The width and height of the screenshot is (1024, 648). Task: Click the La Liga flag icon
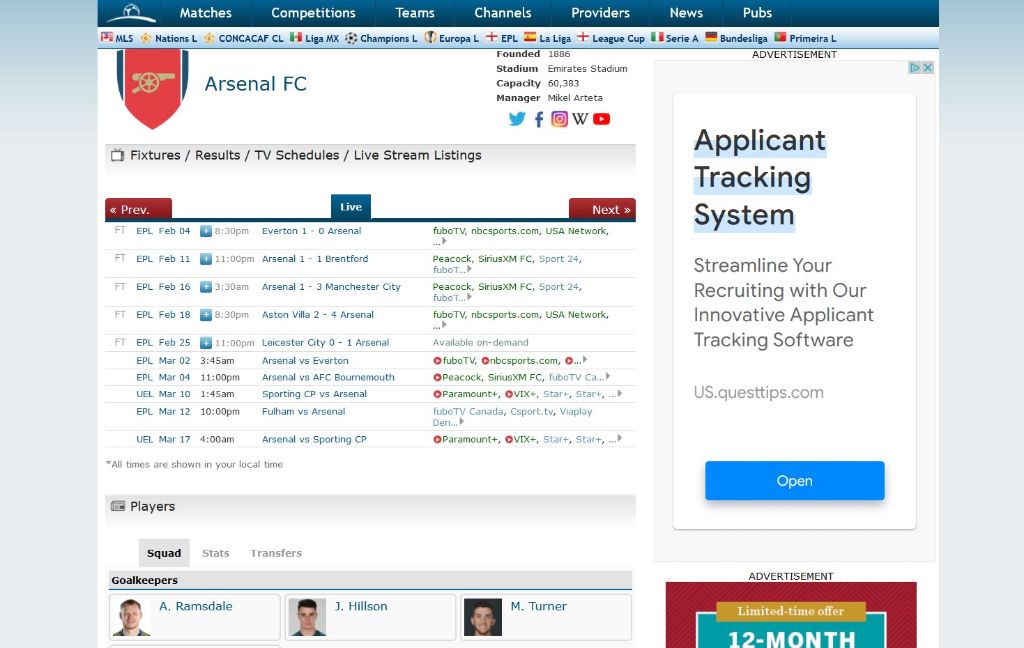pyautogui.click(x=530, y=38)
